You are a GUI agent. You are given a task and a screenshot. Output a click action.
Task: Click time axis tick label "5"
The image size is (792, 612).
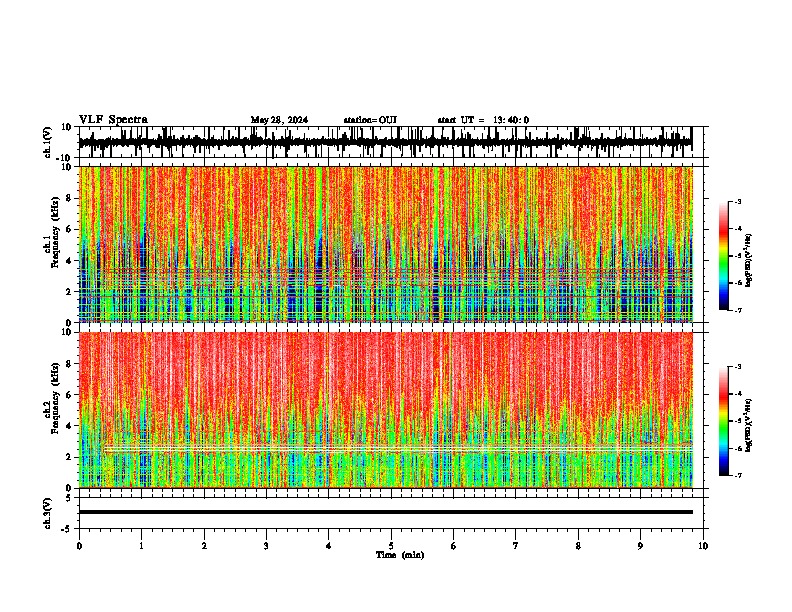391,546
